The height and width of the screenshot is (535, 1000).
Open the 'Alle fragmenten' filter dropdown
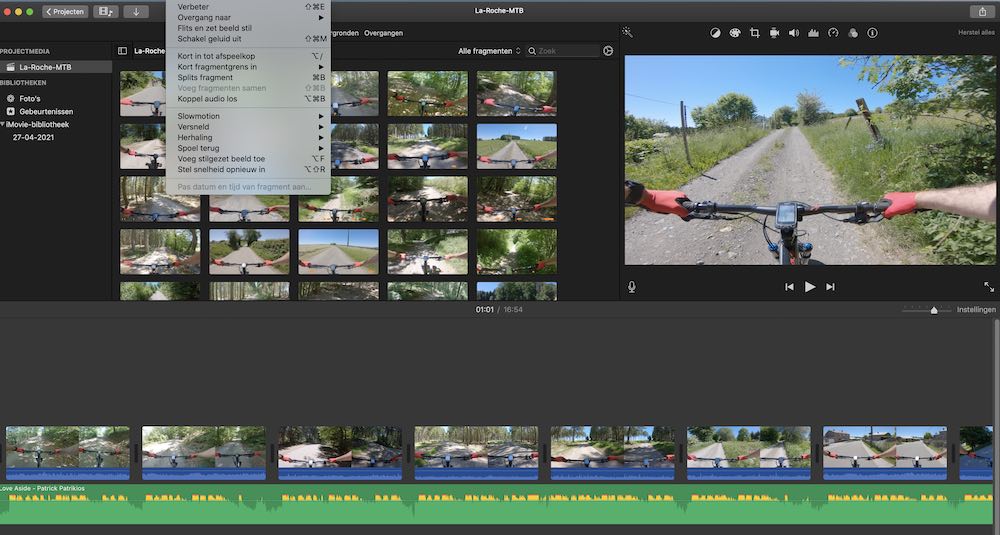[x=489, y=51]
